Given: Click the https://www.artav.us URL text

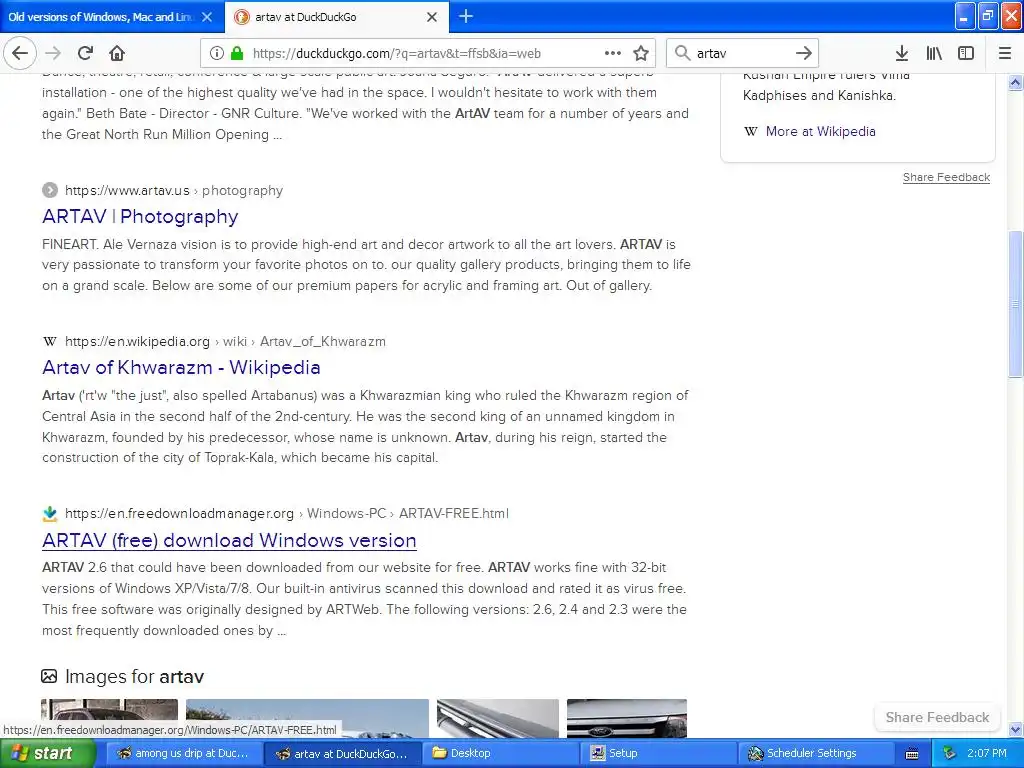Looking at the screenshot, I should (x=127, y=191).
